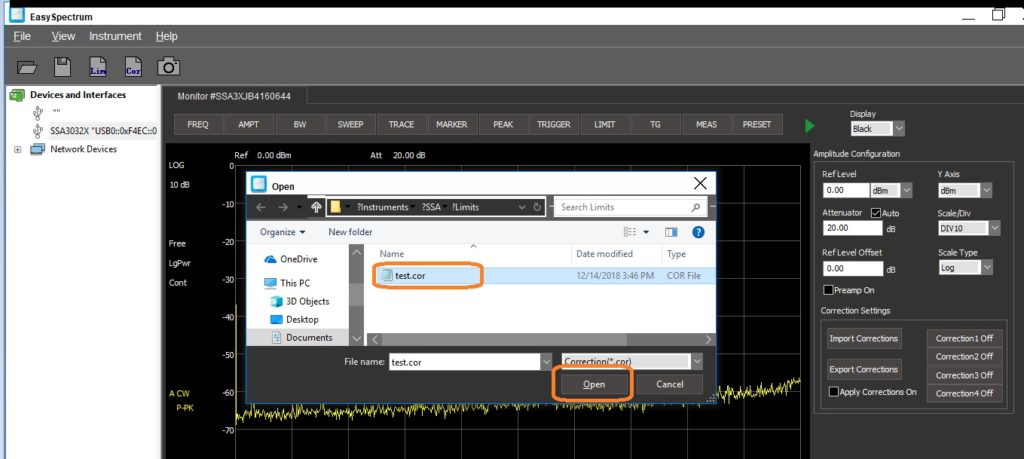Viewport: 1024px width, 459px height.
Task: Click the save floppy disk icon
Action: [62, 67]
